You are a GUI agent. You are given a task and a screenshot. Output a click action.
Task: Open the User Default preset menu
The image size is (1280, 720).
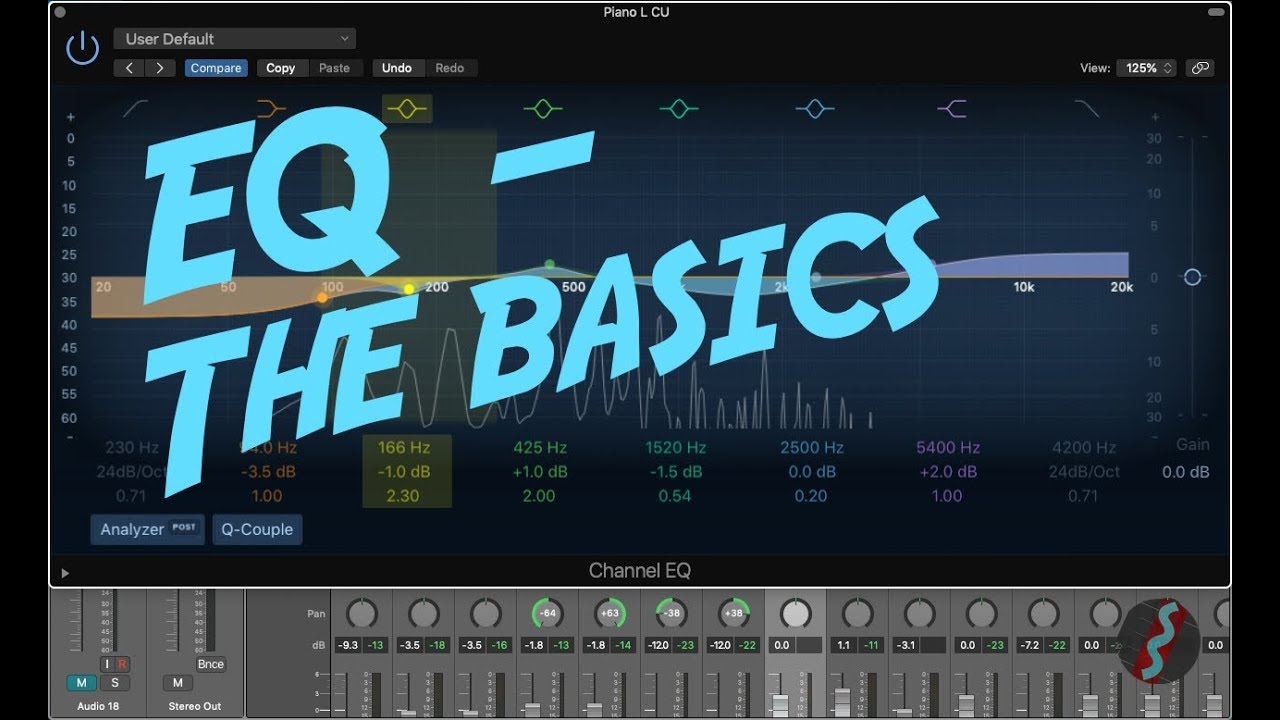tap(234, 39)
